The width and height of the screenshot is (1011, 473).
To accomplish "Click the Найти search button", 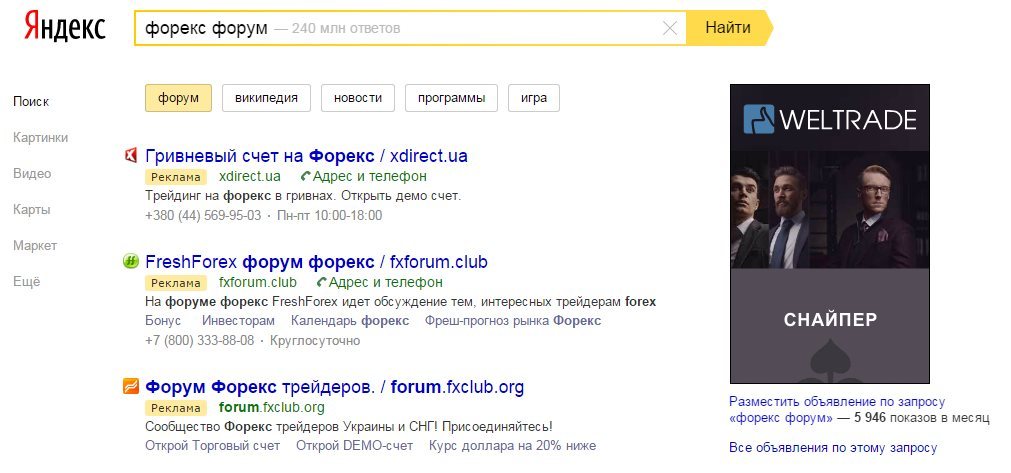I will [728, 28].
